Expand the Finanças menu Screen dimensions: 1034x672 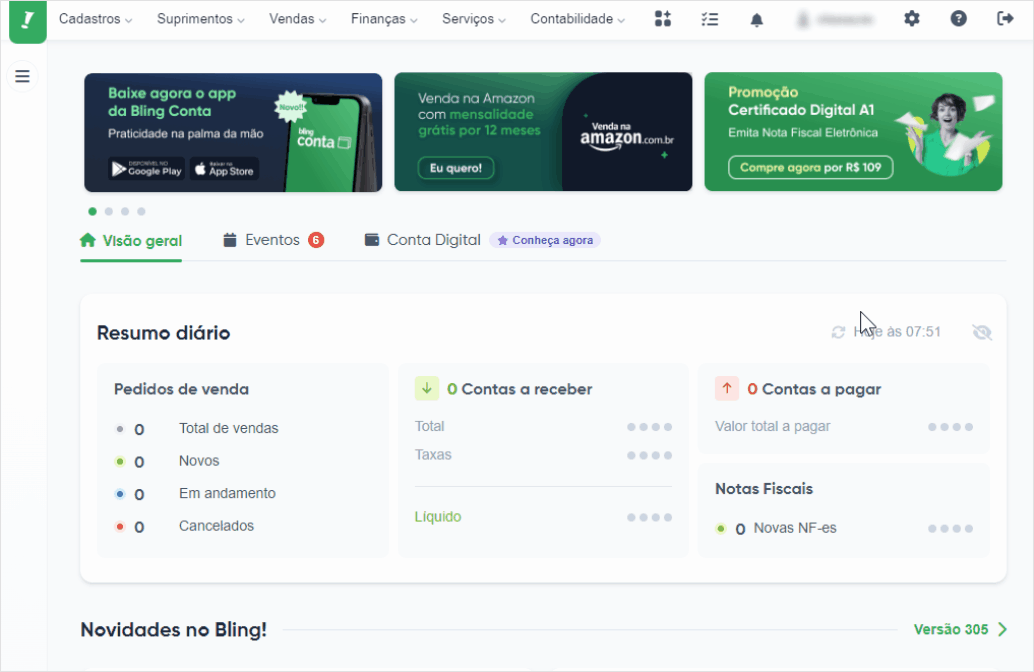[384, 19]
